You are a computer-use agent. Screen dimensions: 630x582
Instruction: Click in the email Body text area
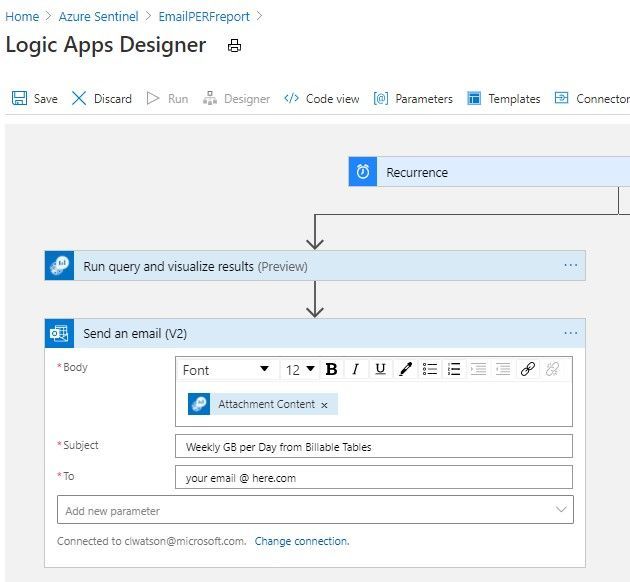(x=374, y=403)
